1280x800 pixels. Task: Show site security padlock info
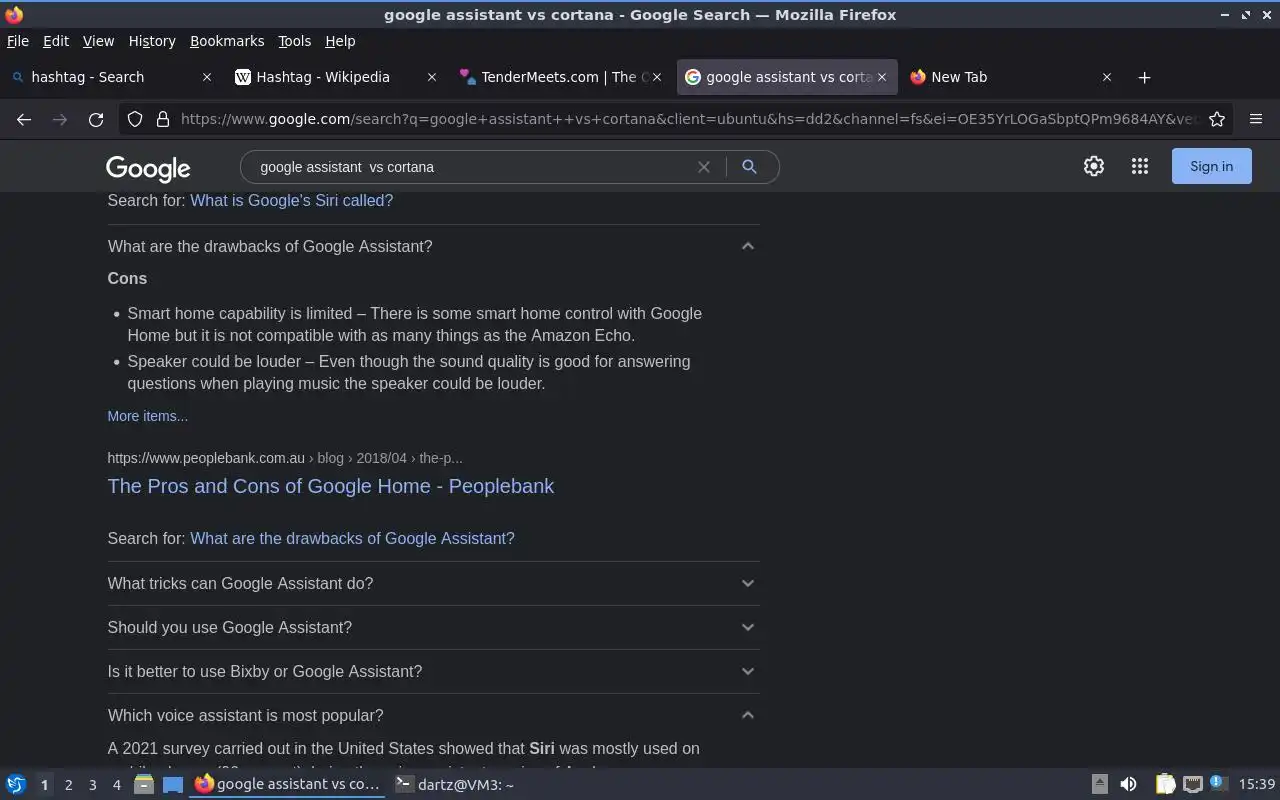163,119
